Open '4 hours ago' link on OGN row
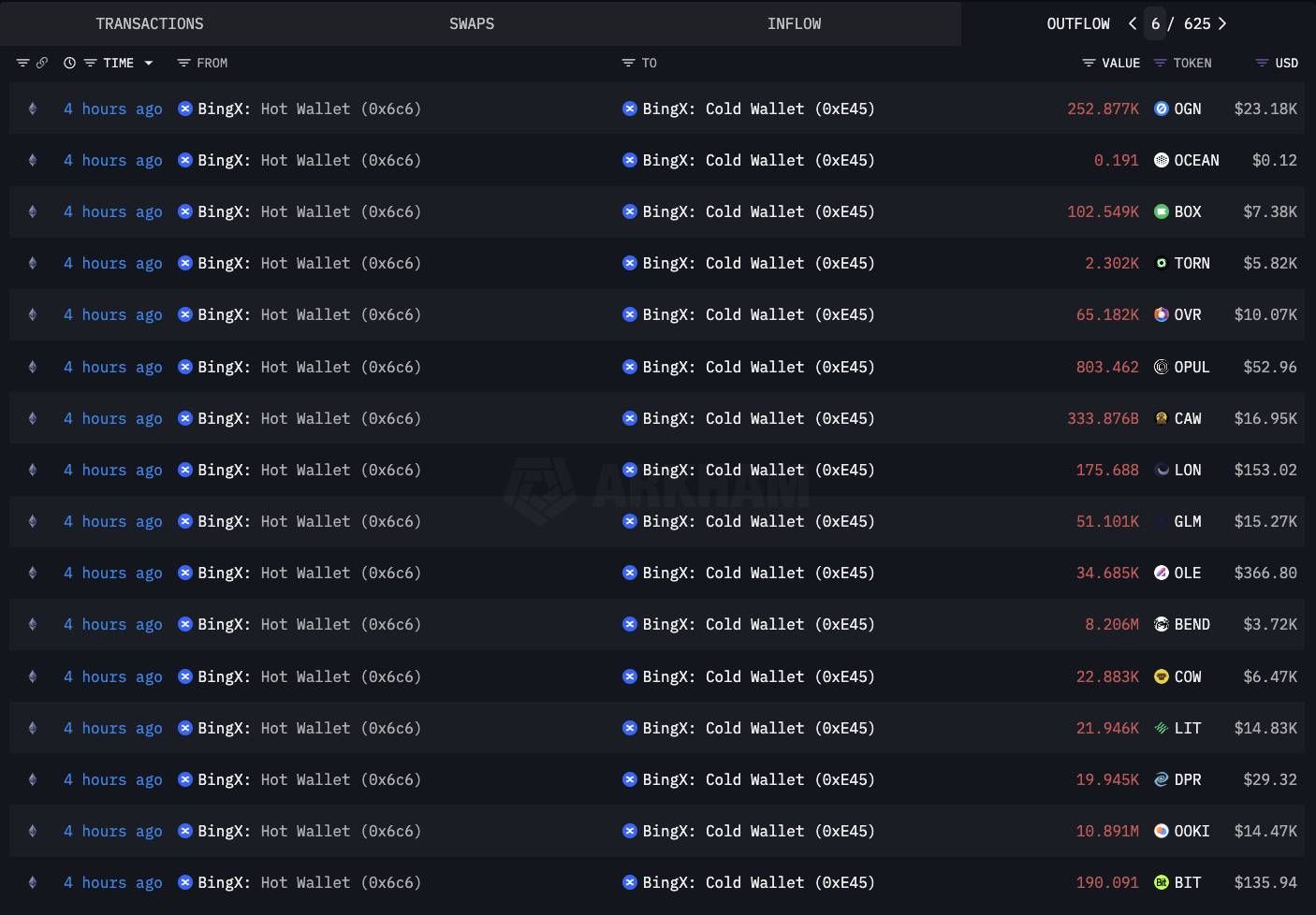The width and height of the screenshot is (1316, 915). [113, 109]
